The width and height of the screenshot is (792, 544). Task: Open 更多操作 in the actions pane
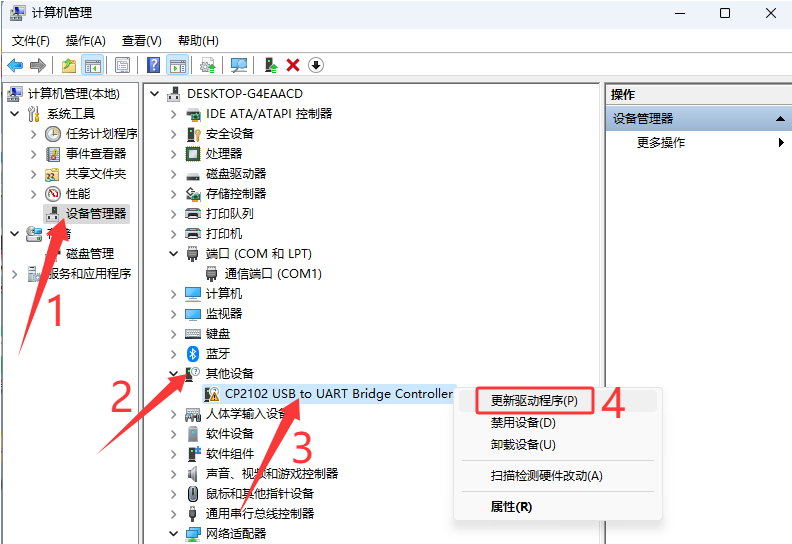point(660,142)
